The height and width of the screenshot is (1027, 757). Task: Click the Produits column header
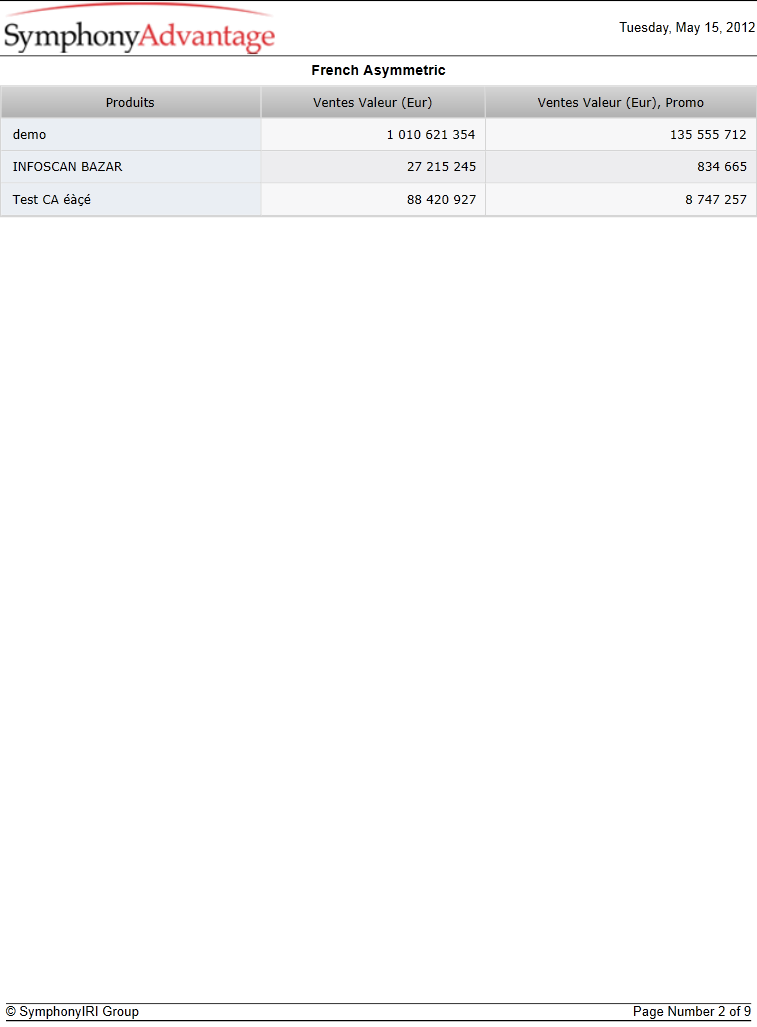[x=130, y=102]
